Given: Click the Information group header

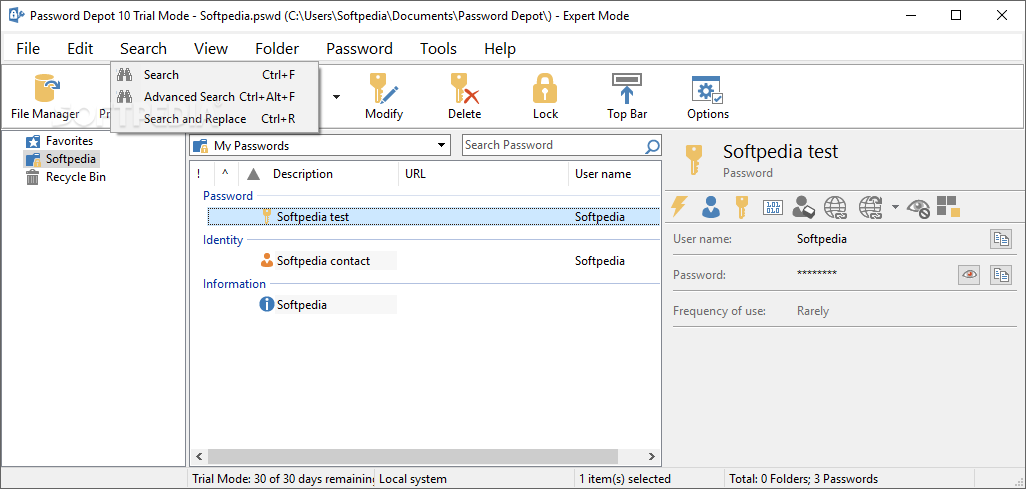Looking at the screenshot, I should coord(234,283).
